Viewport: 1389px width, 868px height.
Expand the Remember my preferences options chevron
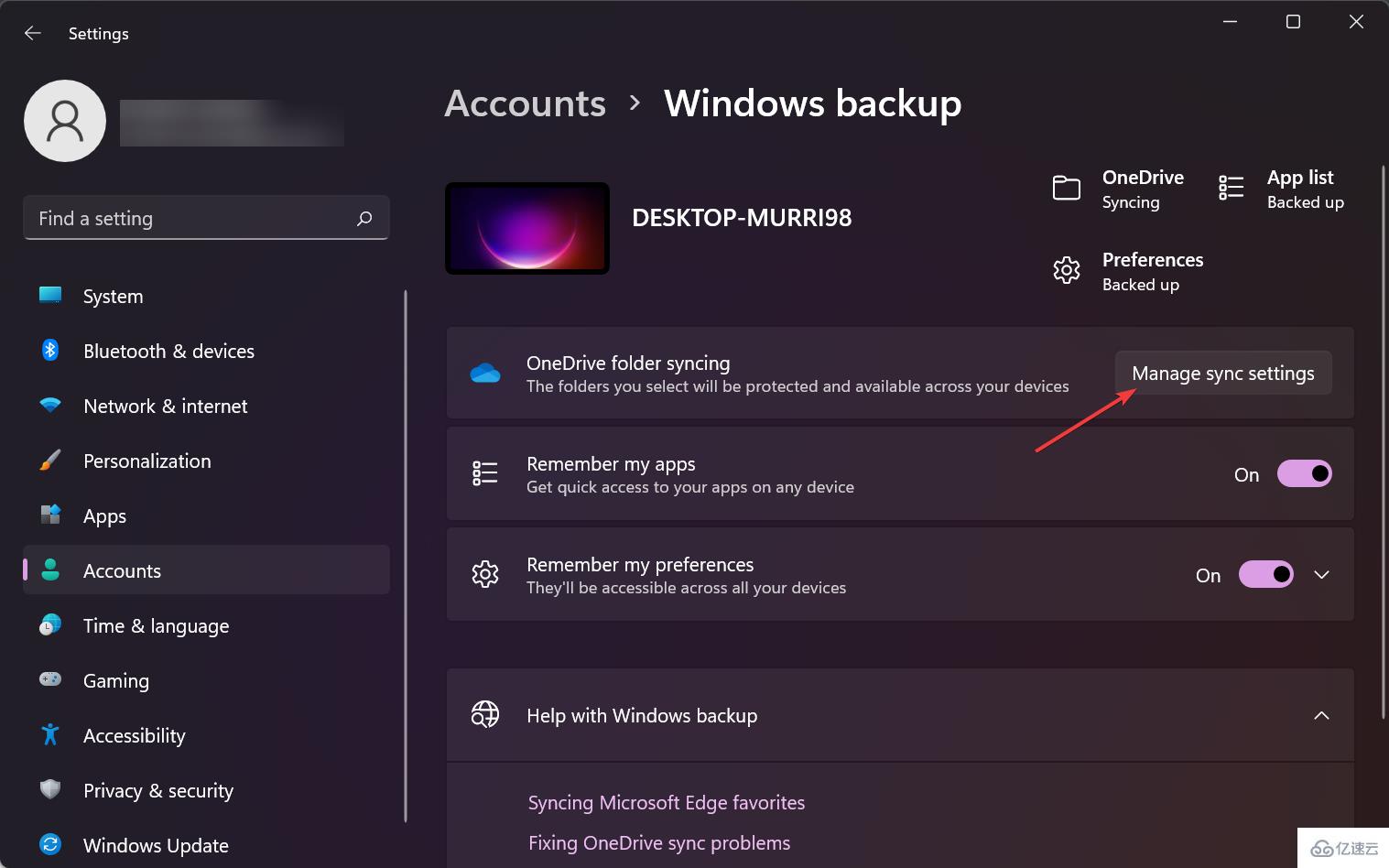pos(1321,575)
